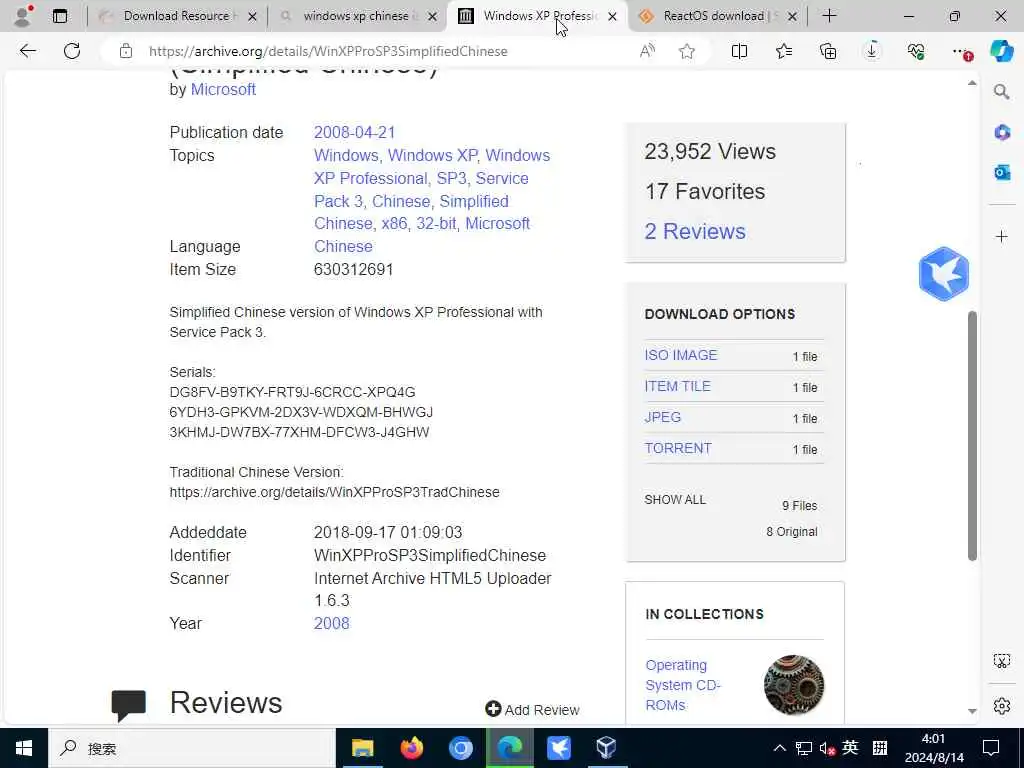Click Add Review button
This screenshot has width=1024, height=768.
tap(532, 709)
